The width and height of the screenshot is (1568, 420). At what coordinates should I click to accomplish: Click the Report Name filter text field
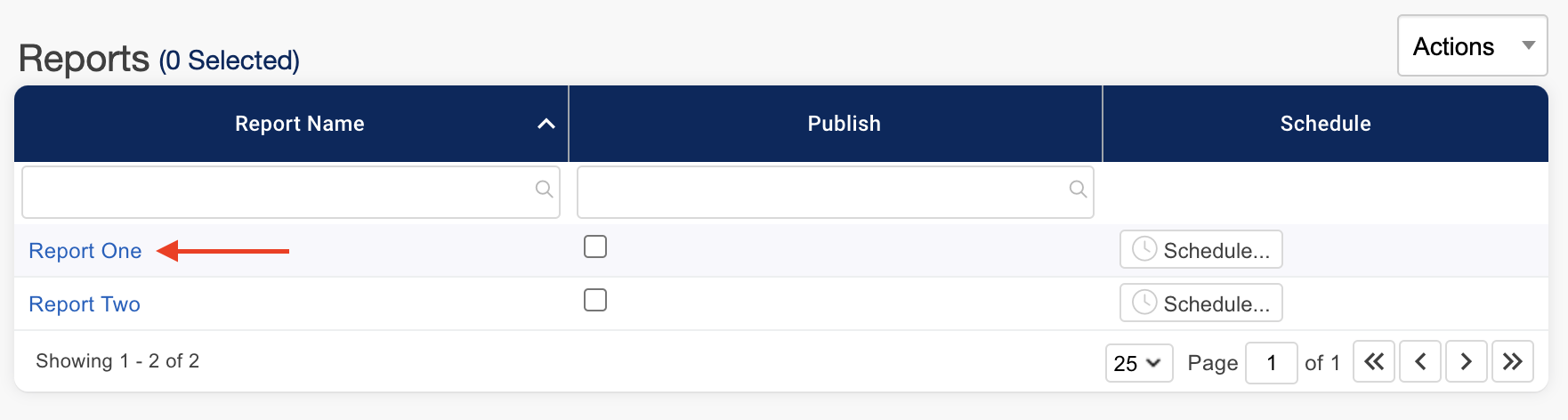click(276, 191)
